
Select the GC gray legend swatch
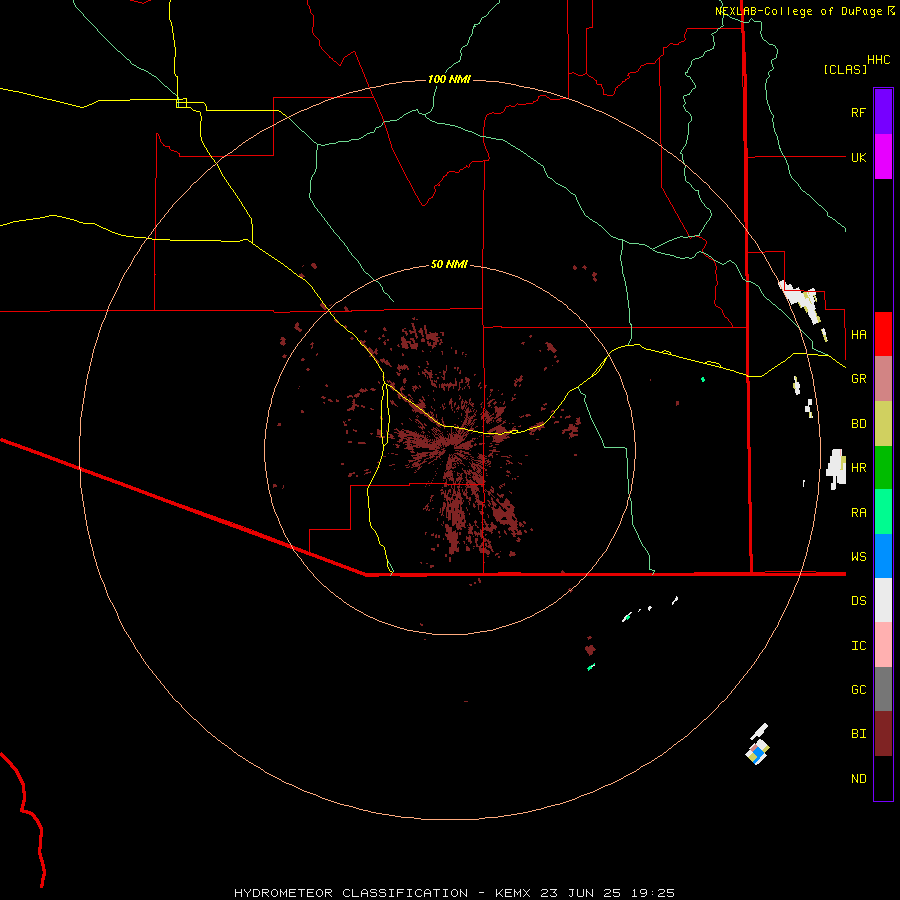pyautogui.click(x=883, y=689)
